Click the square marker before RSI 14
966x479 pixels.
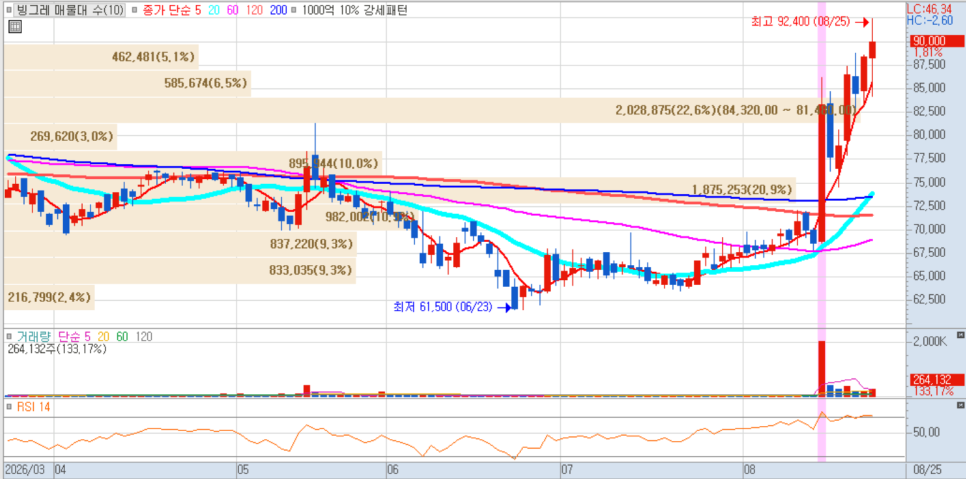tap(9, 406)
